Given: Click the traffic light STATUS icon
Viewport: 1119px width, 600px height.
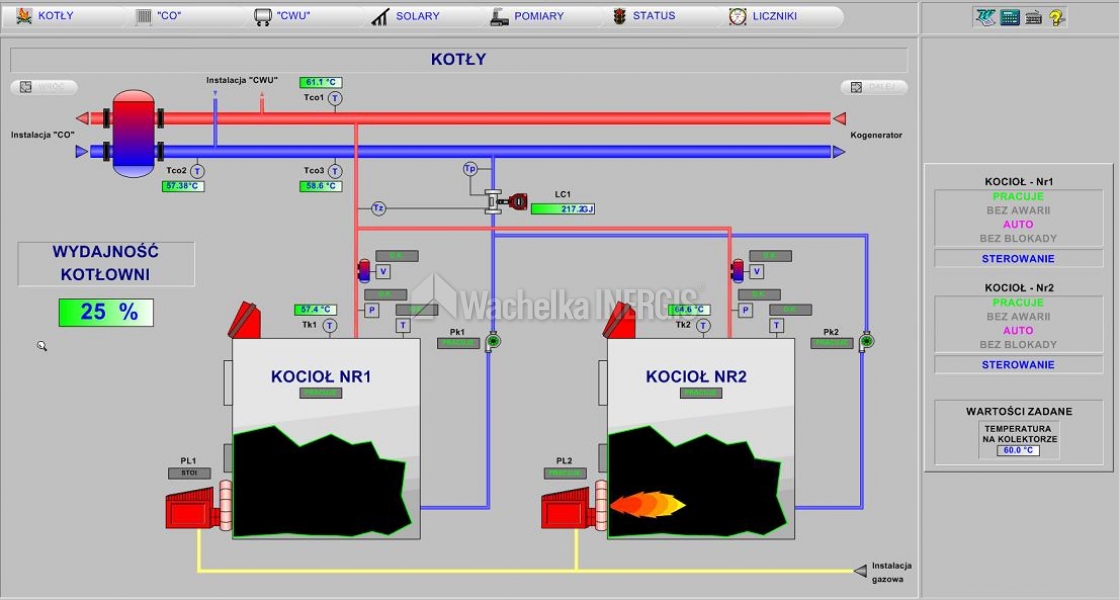Looking at the screenshot, I should point(619,16).
